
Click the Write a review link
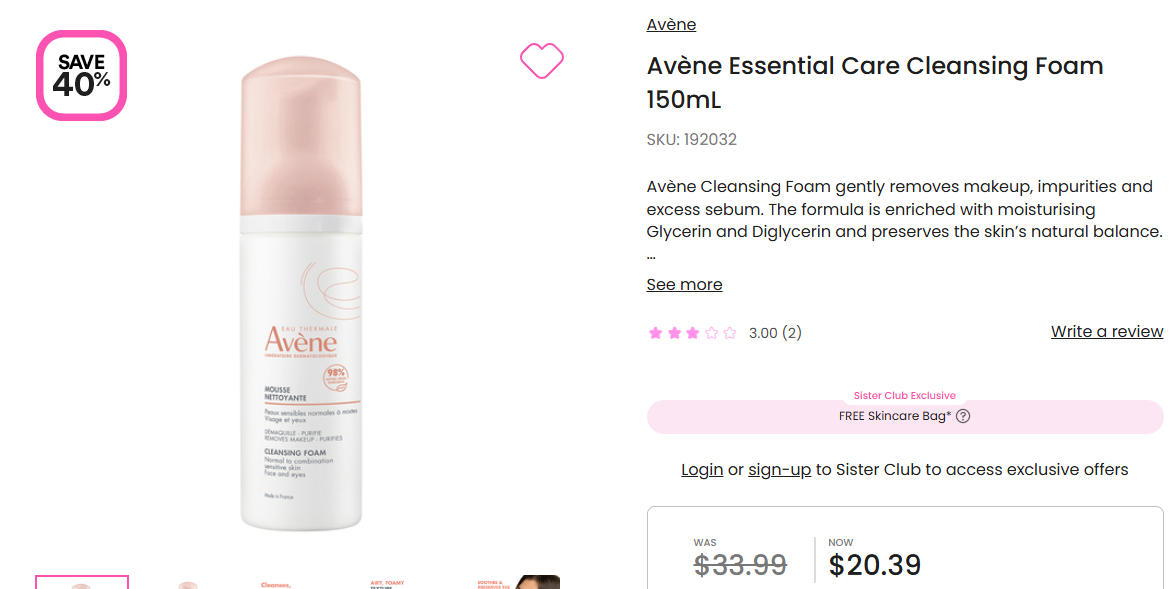coord(1107,332)
